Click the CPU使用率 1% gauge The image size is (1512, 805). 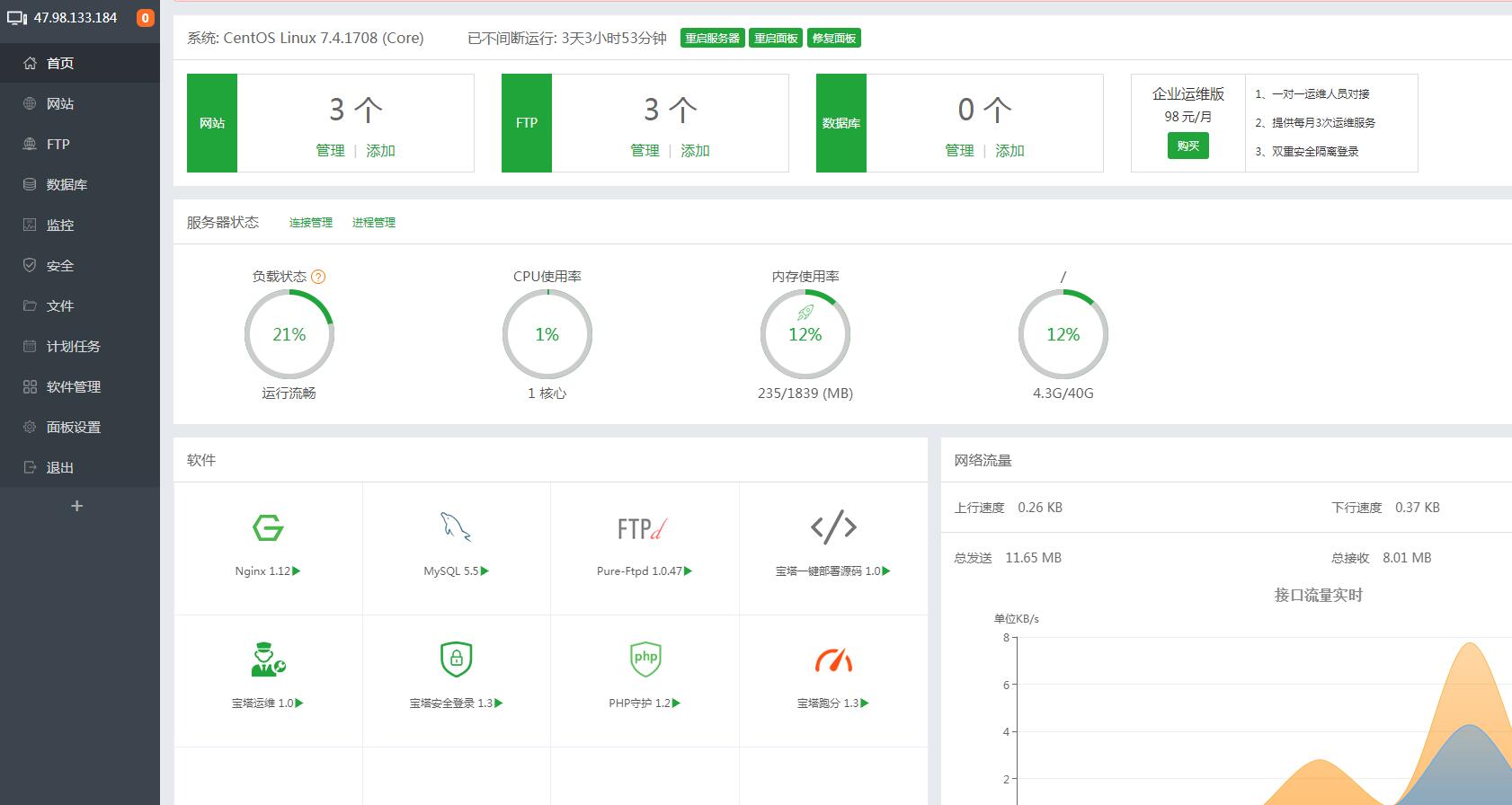click(x=547, y=334)
